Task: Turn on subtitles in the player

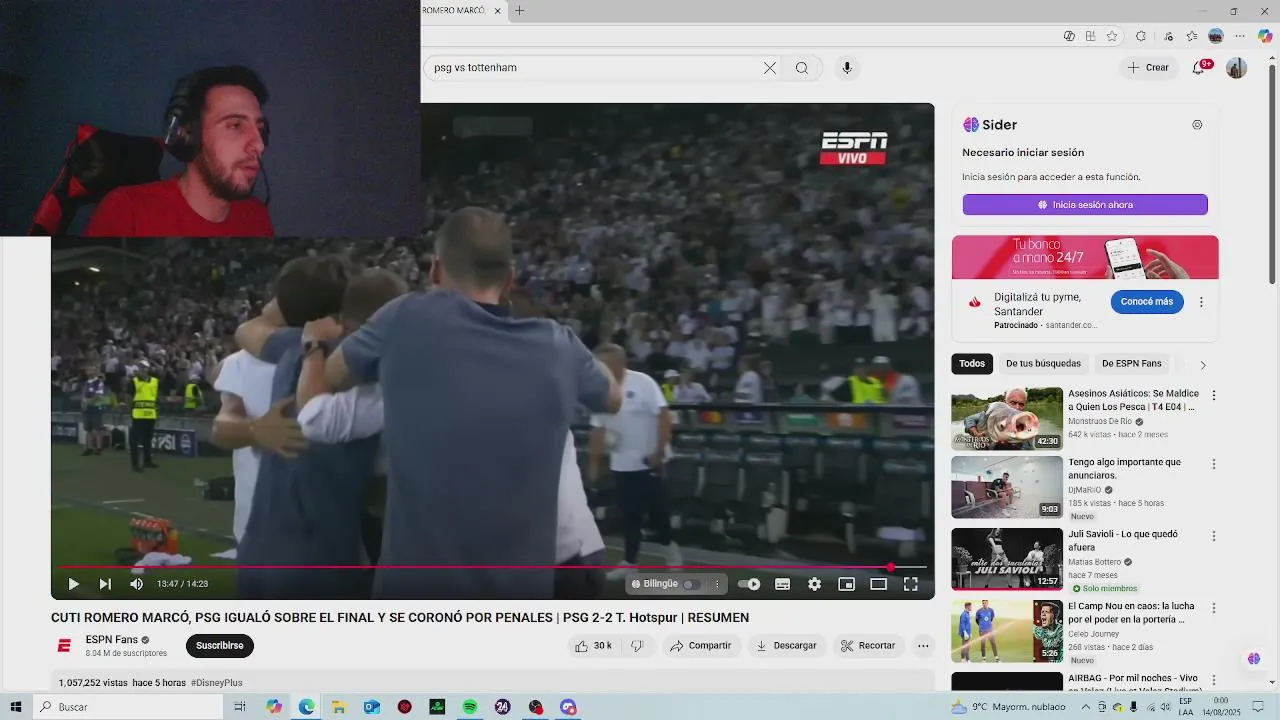Action: click(x=782, y=584)
